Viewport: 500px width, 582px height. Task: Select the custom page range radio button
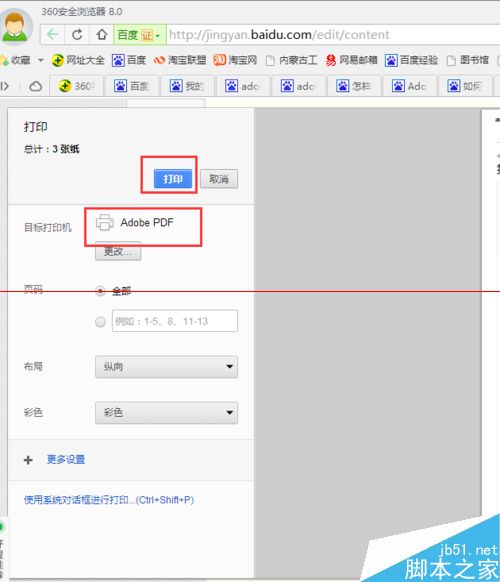(100, 321)
